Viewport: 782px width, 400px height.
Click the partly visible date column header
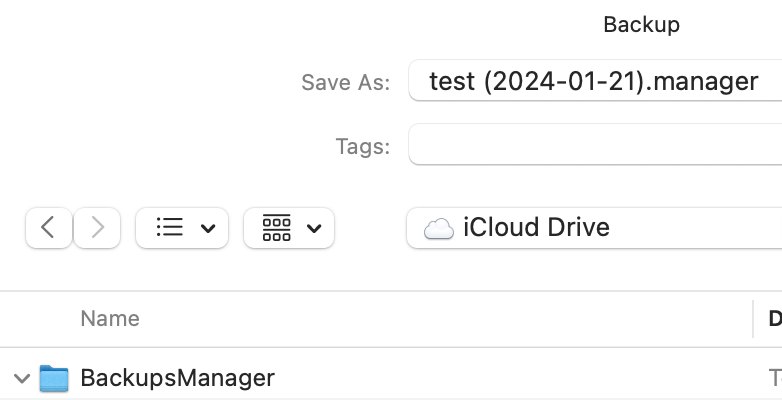pos(775,319)
